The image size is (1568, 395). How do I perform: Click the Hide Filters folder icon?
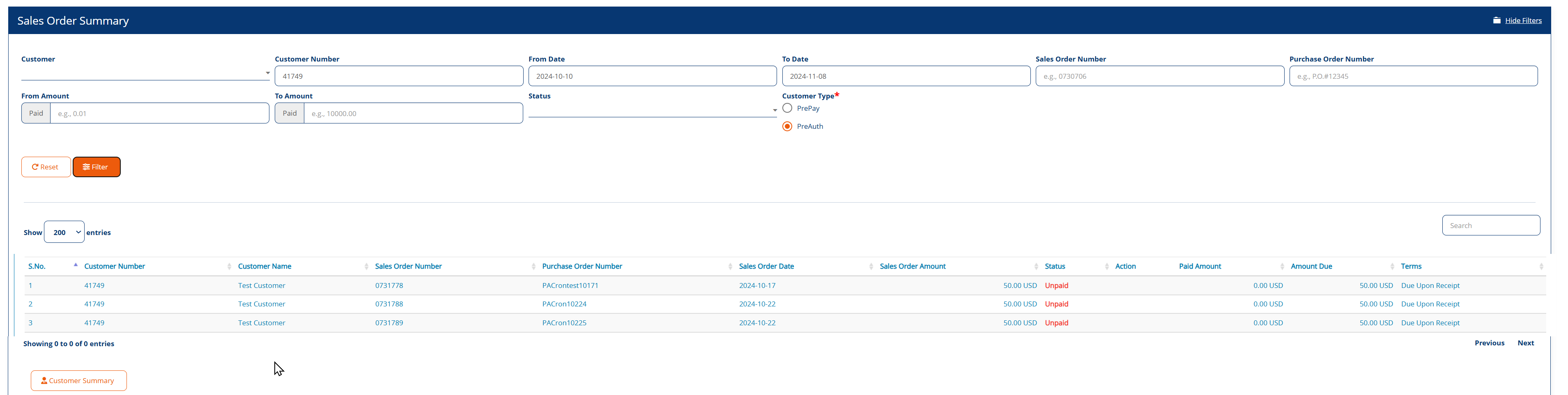point(1496,21)
